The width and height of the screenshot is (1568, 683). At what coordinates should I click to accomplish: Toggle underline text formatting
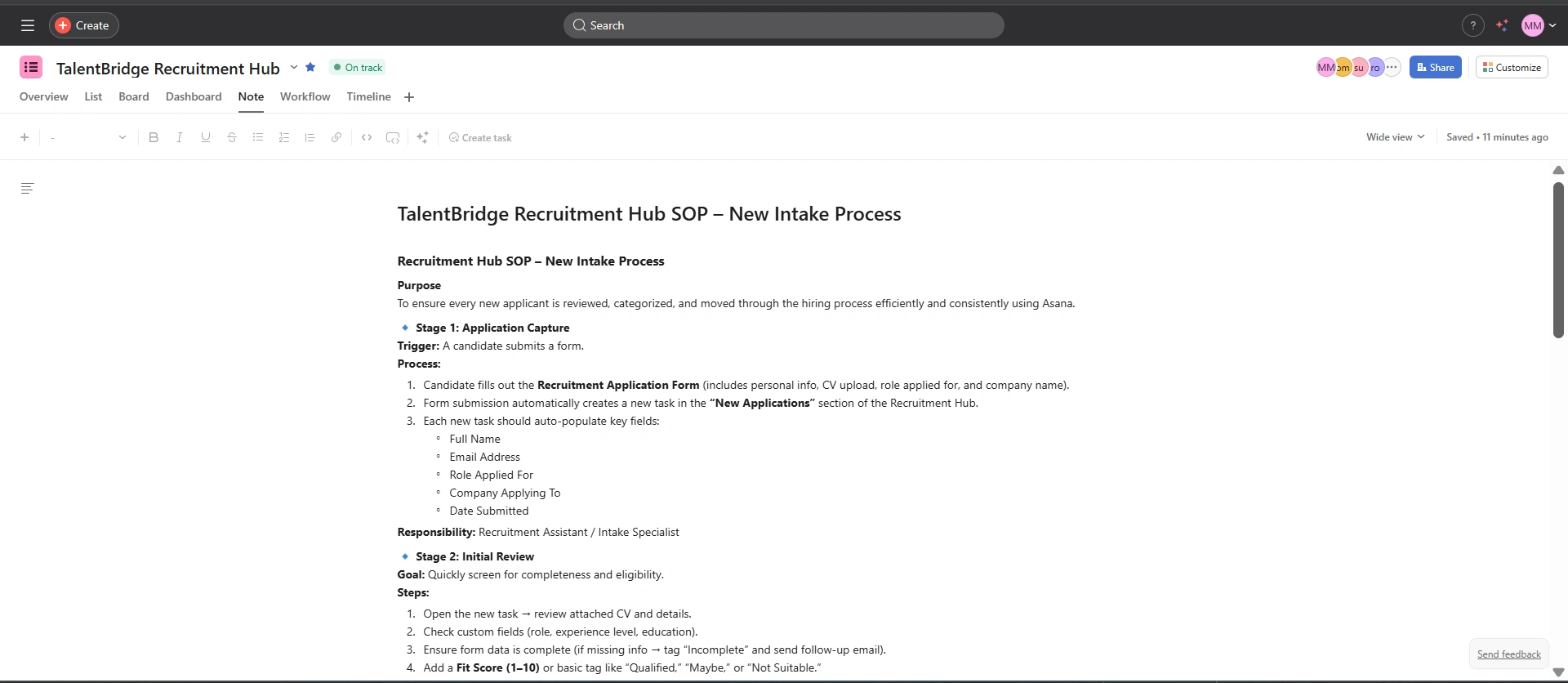coord(206,137)
